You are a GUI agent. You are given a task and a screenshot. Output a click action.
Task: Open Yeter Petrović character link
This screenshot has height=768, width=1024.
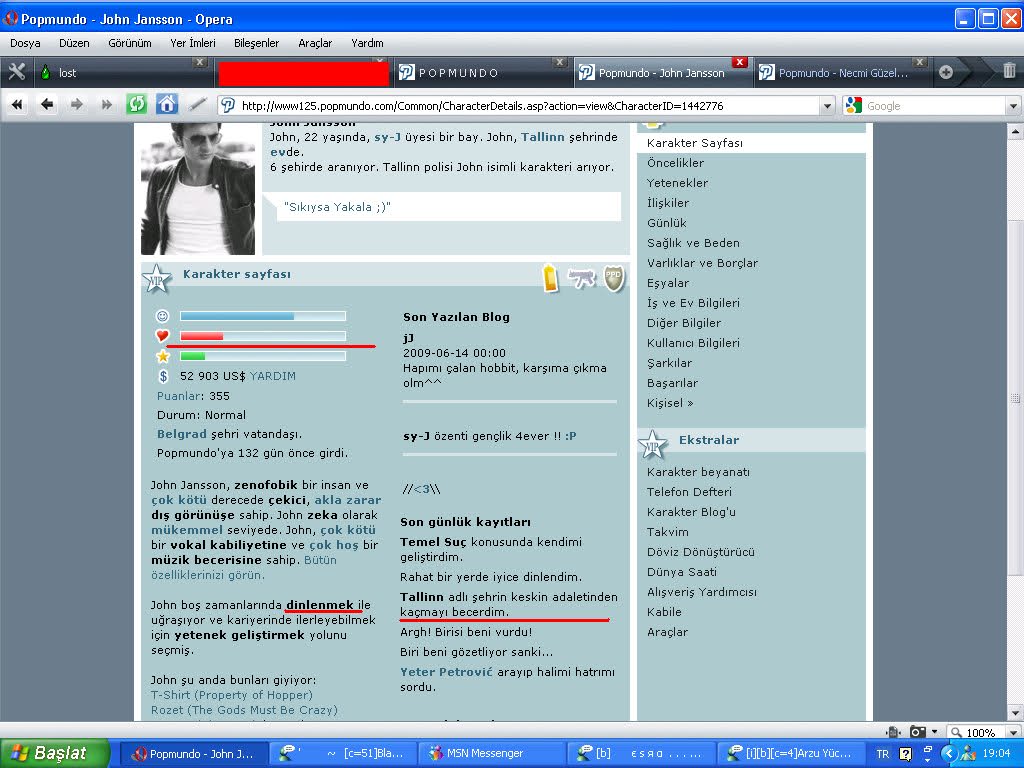click(447, 672)
